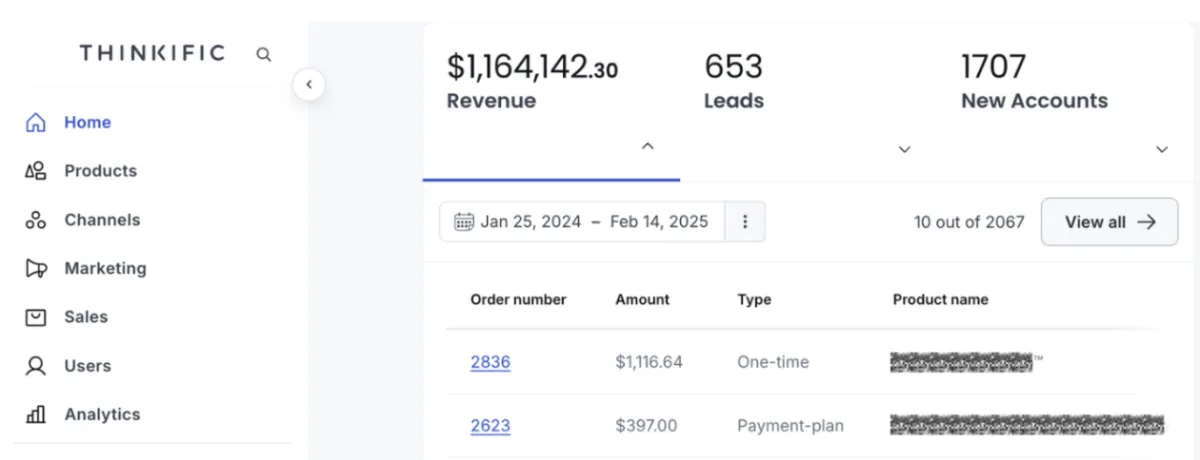Screen dimensions: 1200x460
Task: Click the Users person icon
Action: click(x=36, y=366)
